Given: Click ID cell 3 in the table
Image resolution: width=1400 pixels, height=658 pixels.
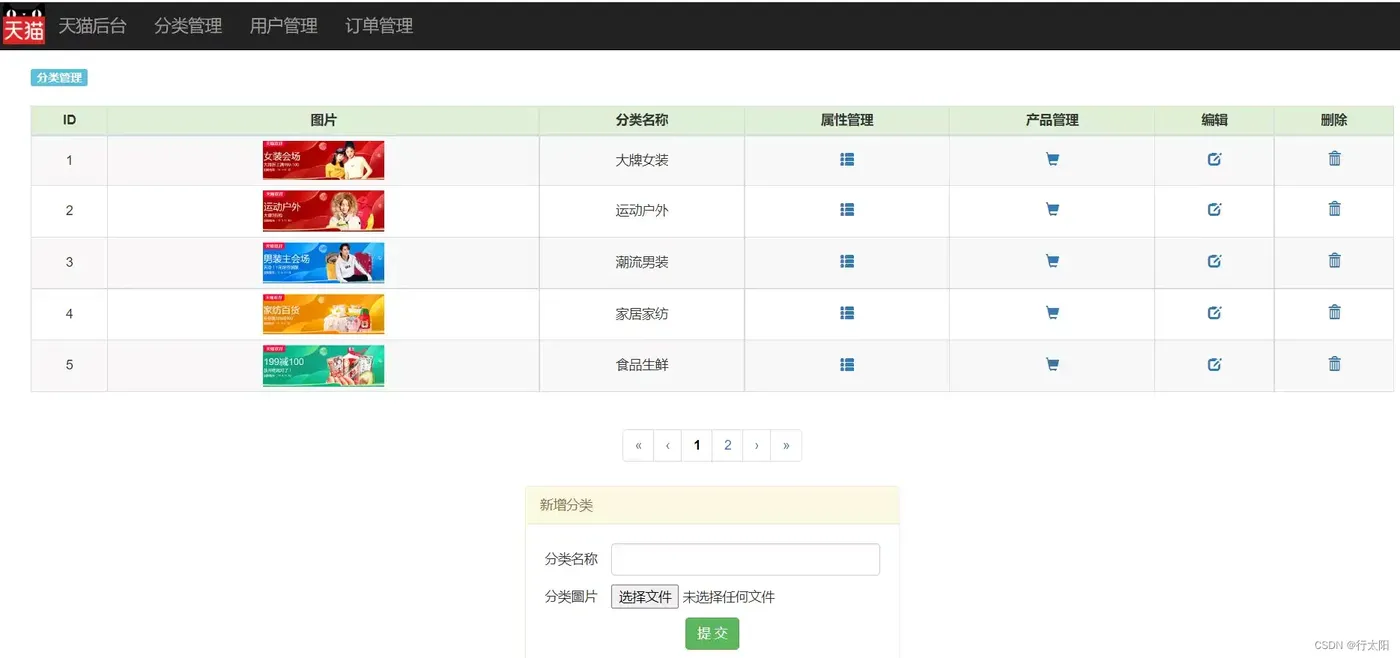Looking at the screenshot, I should pos(69,262).
